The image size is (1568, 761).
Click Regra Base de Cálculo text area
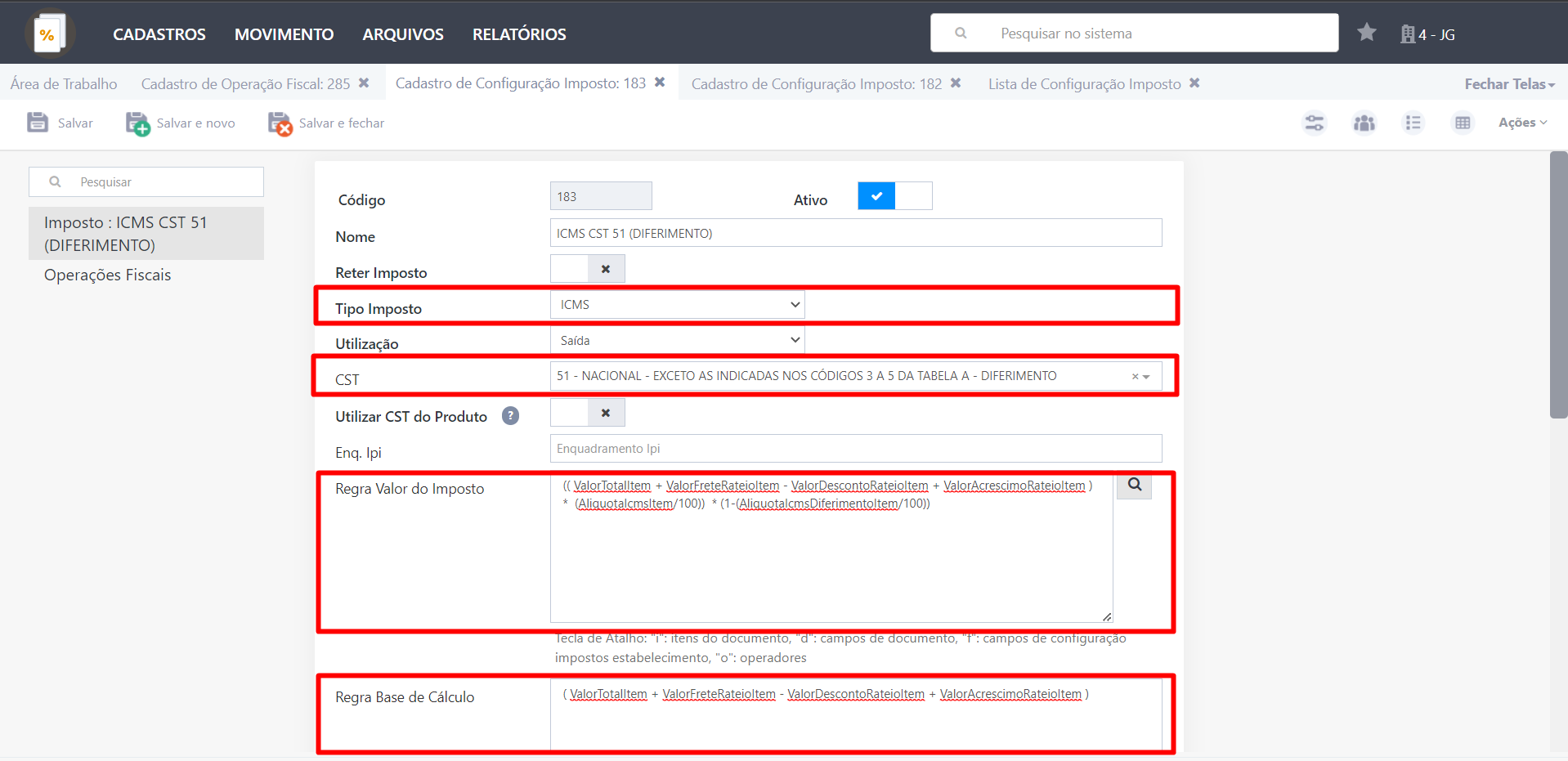(856, 715)
